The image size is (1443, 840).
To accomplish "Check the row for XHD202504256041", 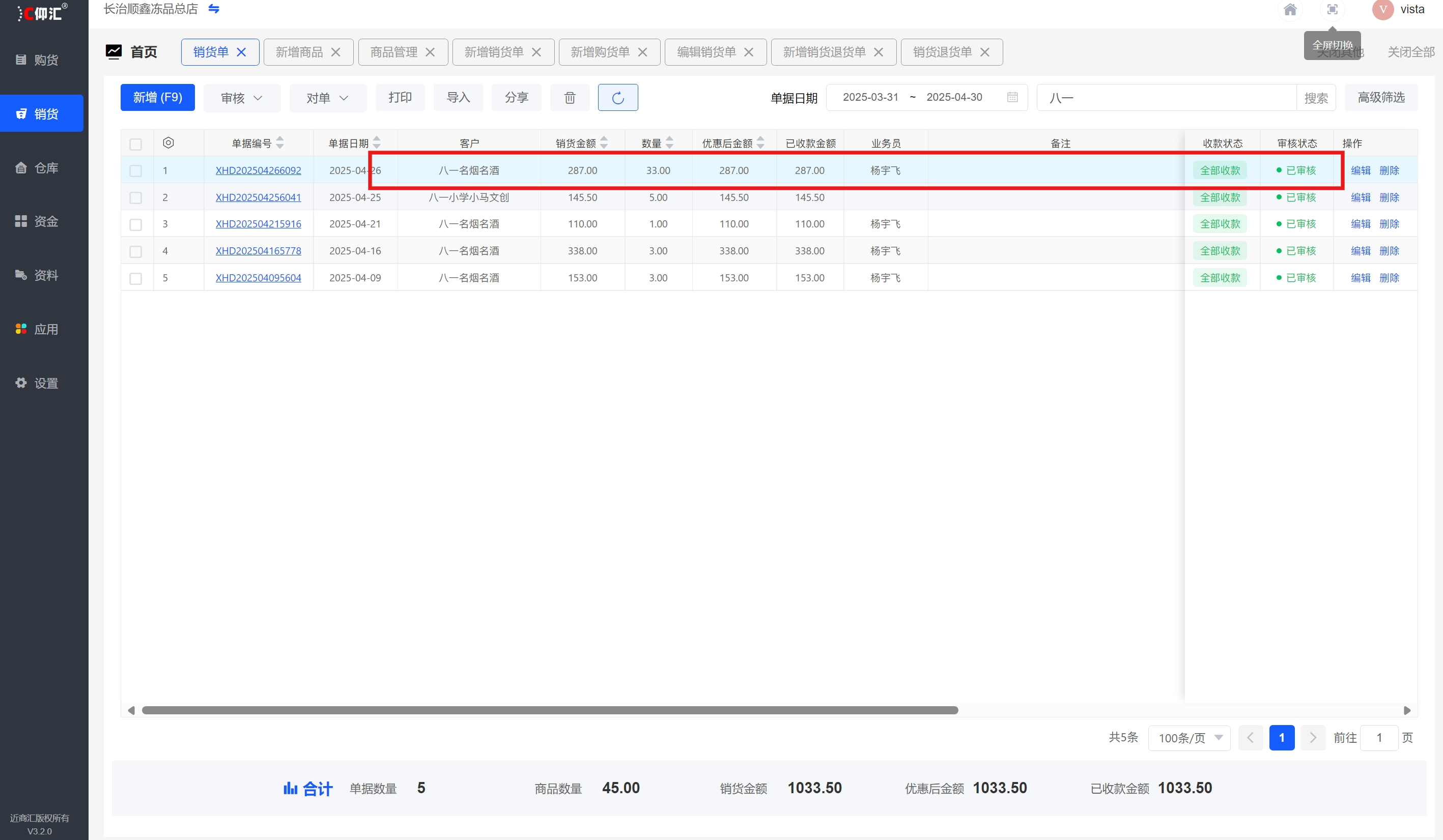I will pos(136,197).
